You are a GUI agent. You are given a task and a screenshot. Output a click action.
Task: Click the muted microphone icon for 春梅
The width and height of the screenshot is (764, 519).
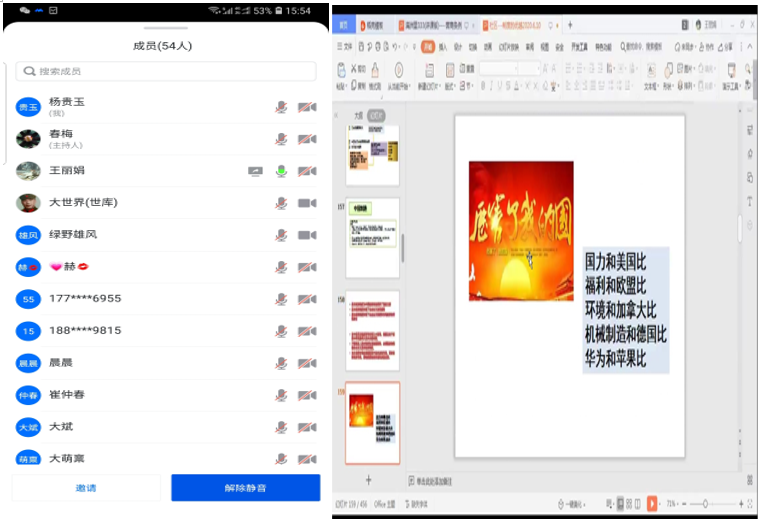click(282, 139)
